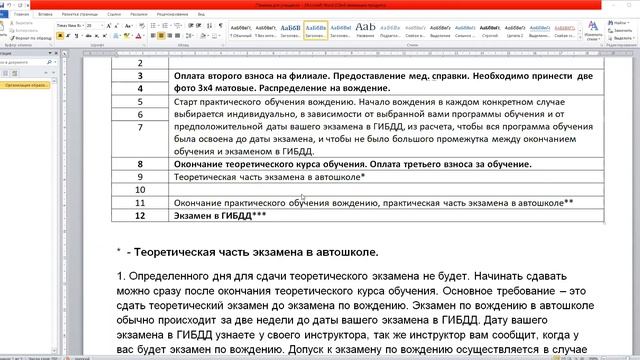640x360 pixels.
Task: Click table cell with number 12
Action: tap(140, 216)
